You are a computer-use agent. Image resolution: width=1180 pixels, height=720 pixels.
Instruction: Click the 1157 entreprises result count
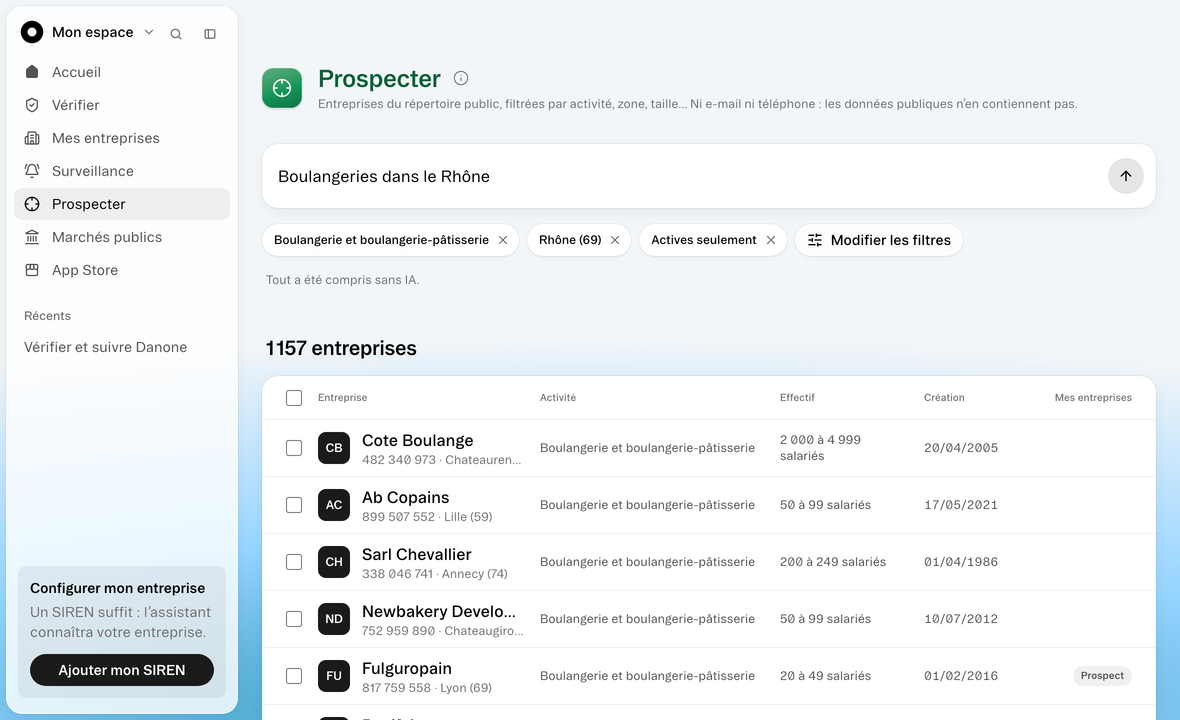click(341, 348)
